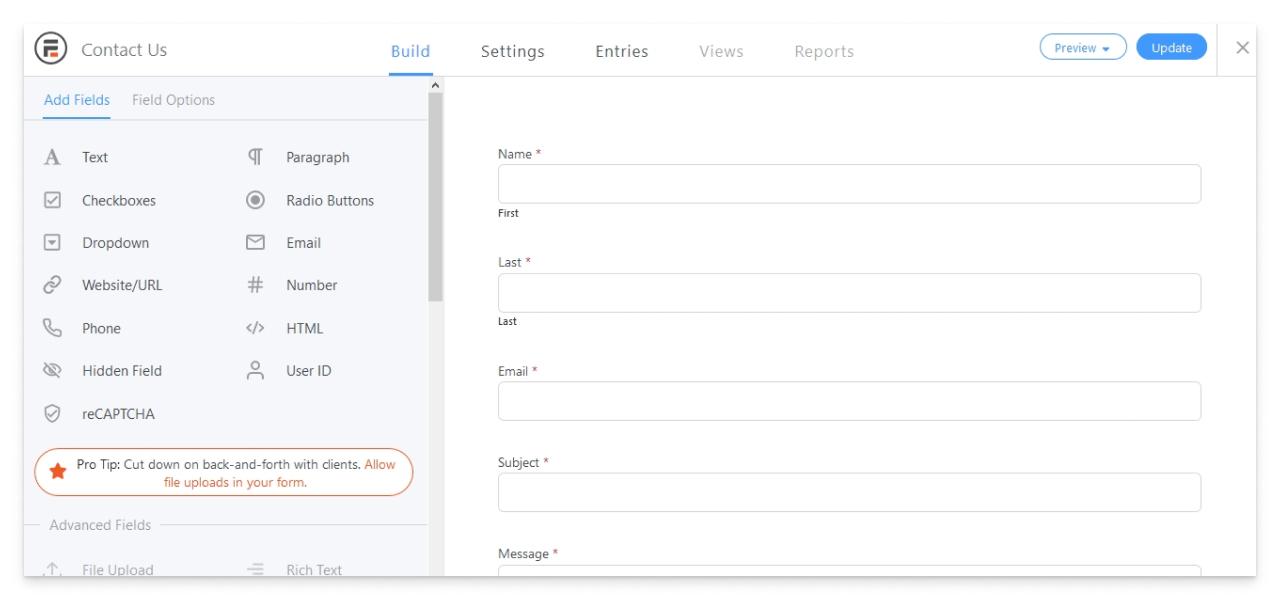Viewport: 1280px width, 600px height.
Task: Add a Checkboxes field
Action: (118, 200)
